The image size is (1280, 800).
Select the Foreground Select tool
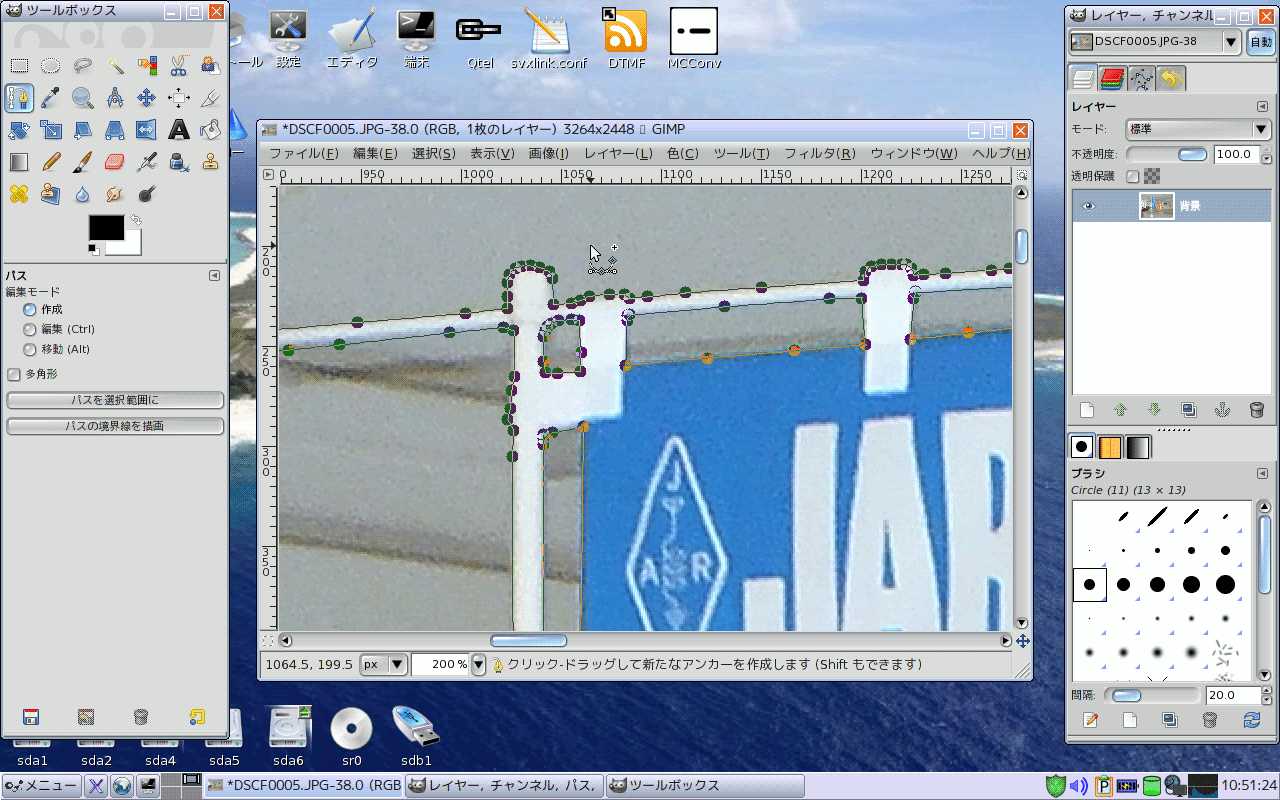pos(210,66)
